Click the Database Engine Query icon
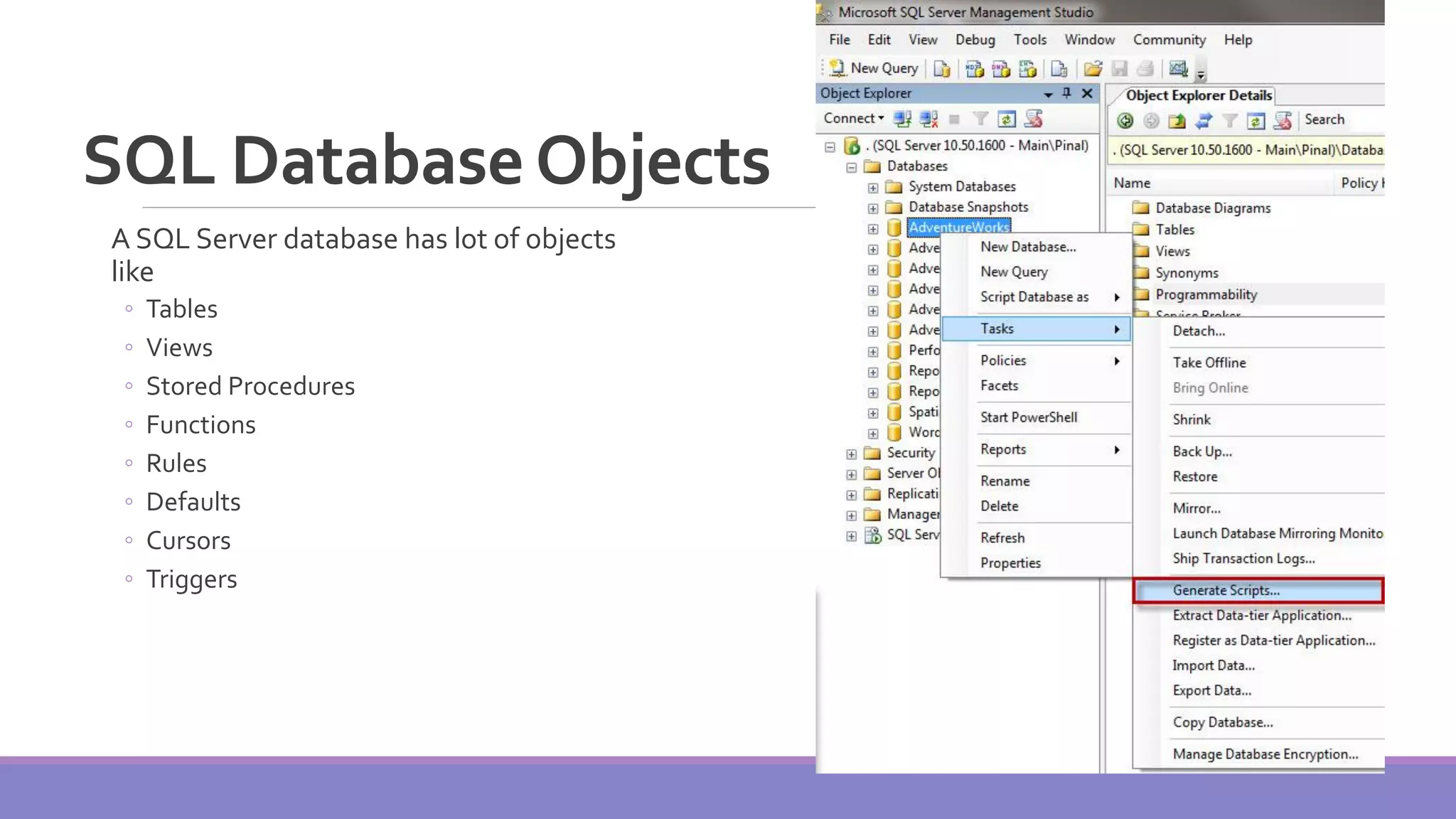The height and width of the screenshot is (819, 1456). click(x=942, y=69)
